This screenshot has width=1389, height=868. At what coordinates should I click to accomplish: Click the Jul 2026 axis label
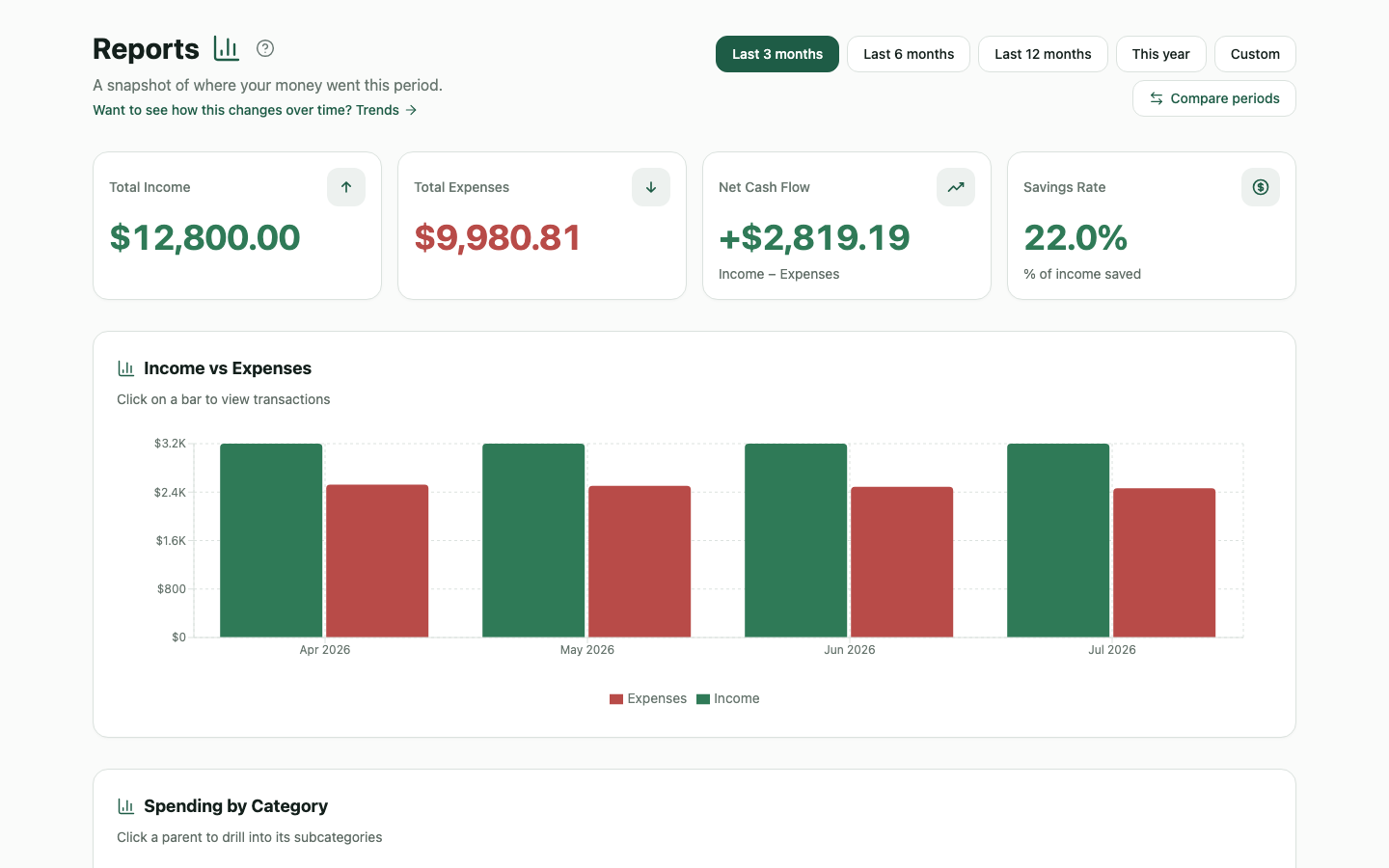point(1112,650)
